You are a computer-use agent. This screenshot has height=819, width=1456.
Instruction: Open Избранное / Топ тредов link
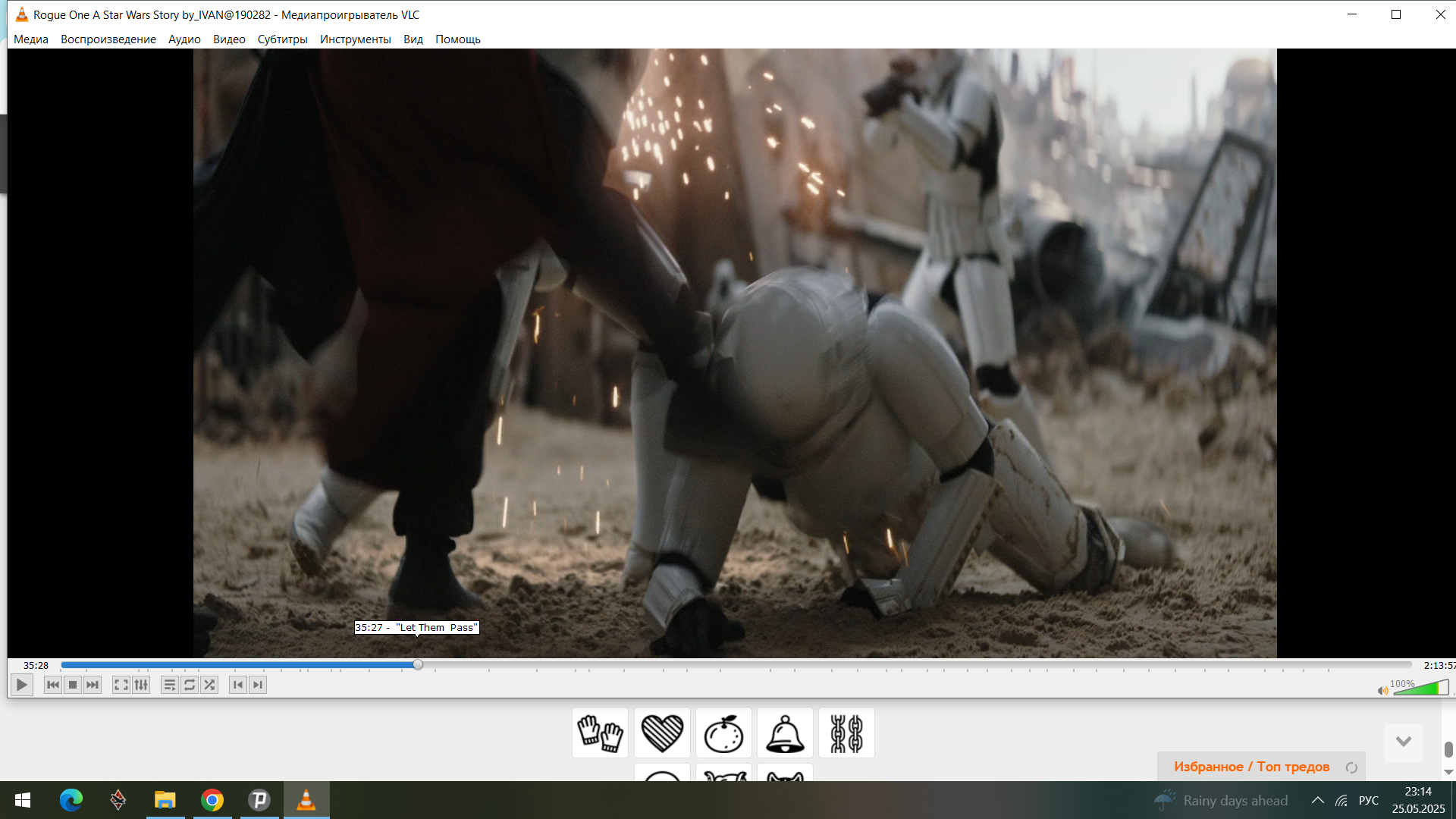(1251, 767)
